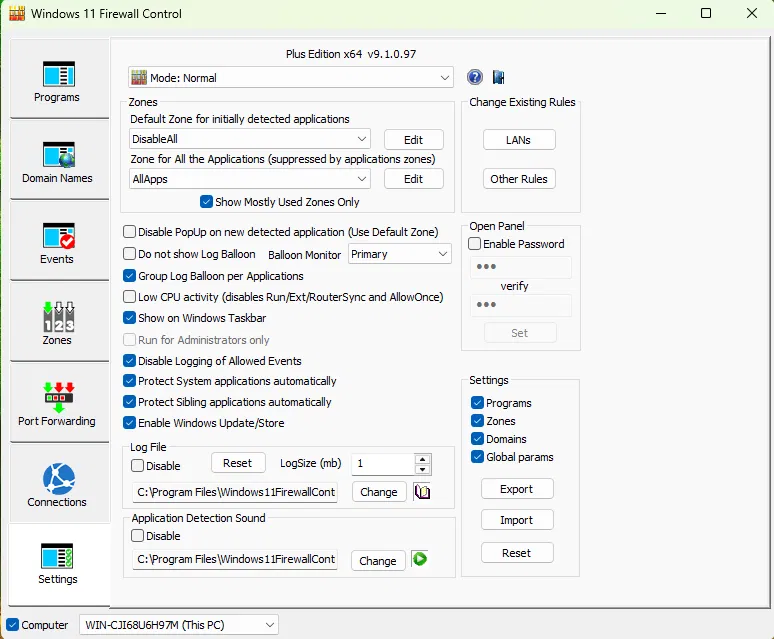Increase LogSize with the up stepper arrow
774x639 pixels.
[x=422, y=458]
